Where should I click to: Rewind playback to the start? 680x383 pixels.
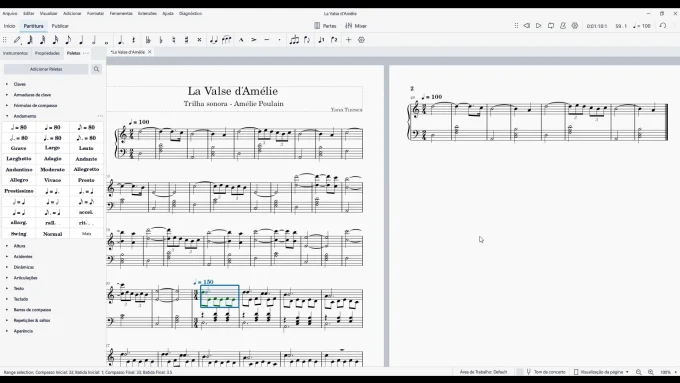(x=526, y=26)
